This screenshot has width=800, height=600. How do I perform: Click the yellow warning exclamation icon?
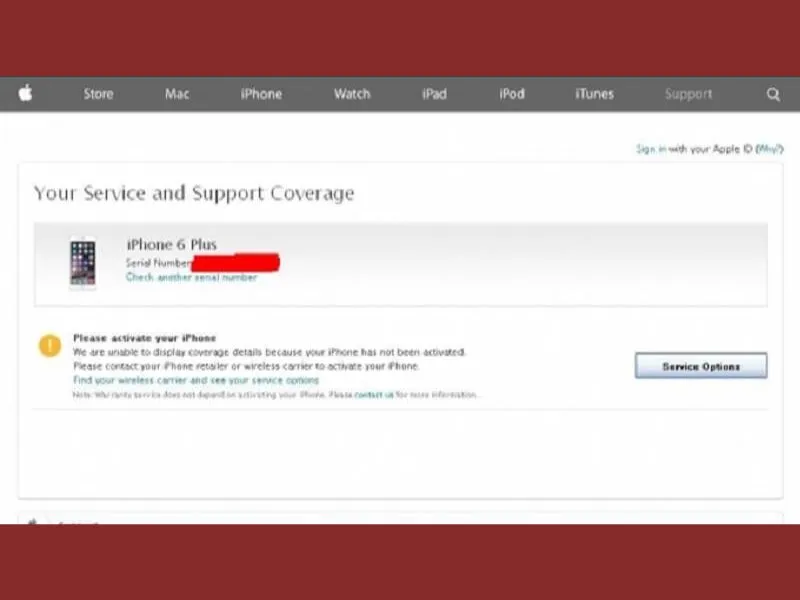click(50, 345)
